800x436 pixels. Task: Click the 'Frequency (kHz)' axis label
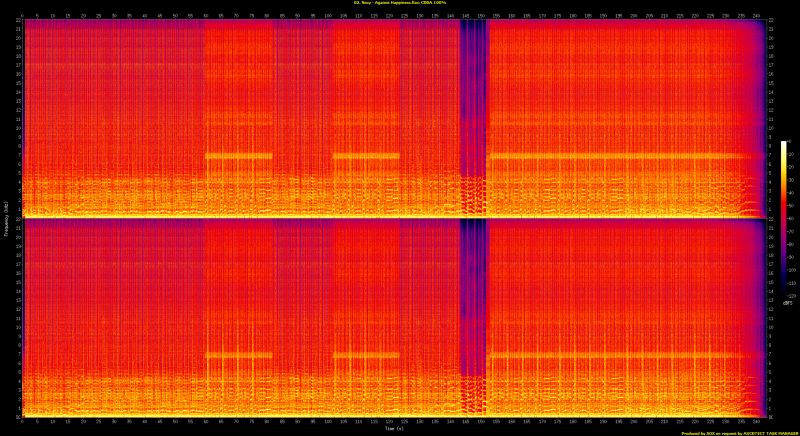tap(6, 218)
